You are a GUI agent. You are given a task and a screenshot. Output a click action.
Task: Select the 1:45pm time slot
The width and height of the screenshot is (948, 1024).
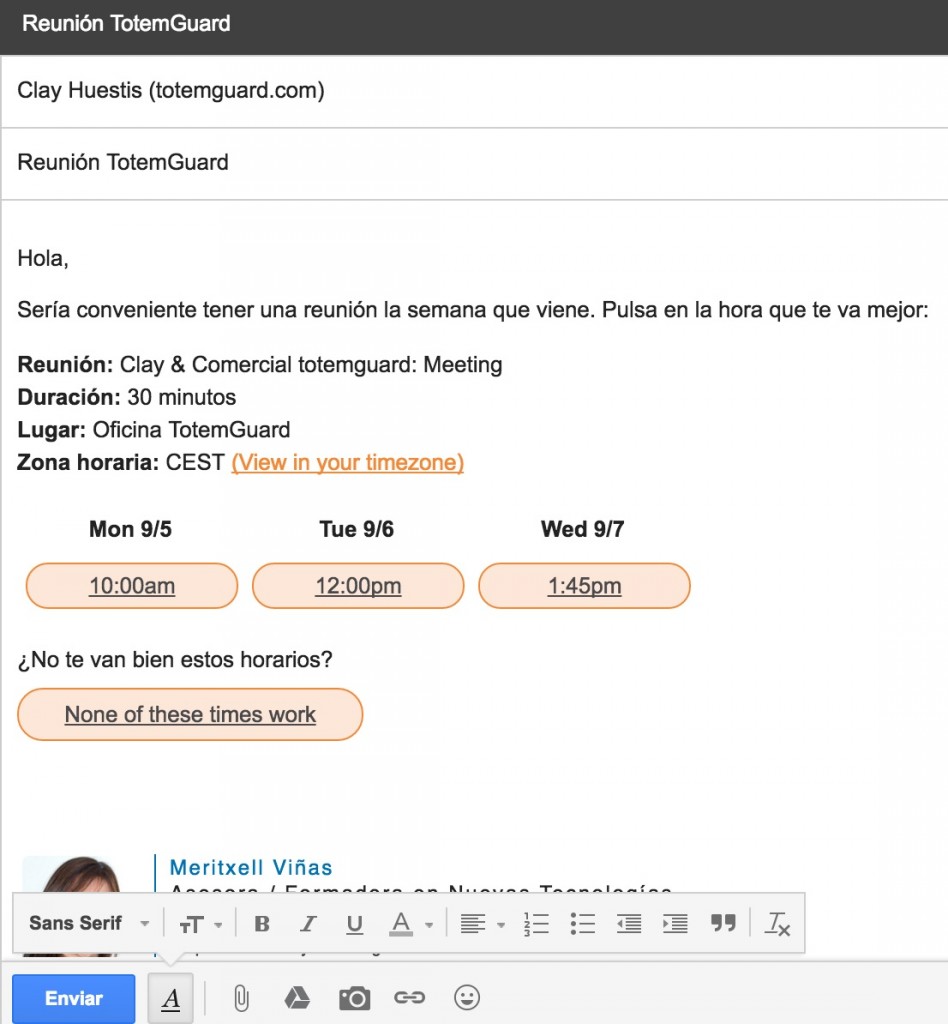(x=584, y=586)
